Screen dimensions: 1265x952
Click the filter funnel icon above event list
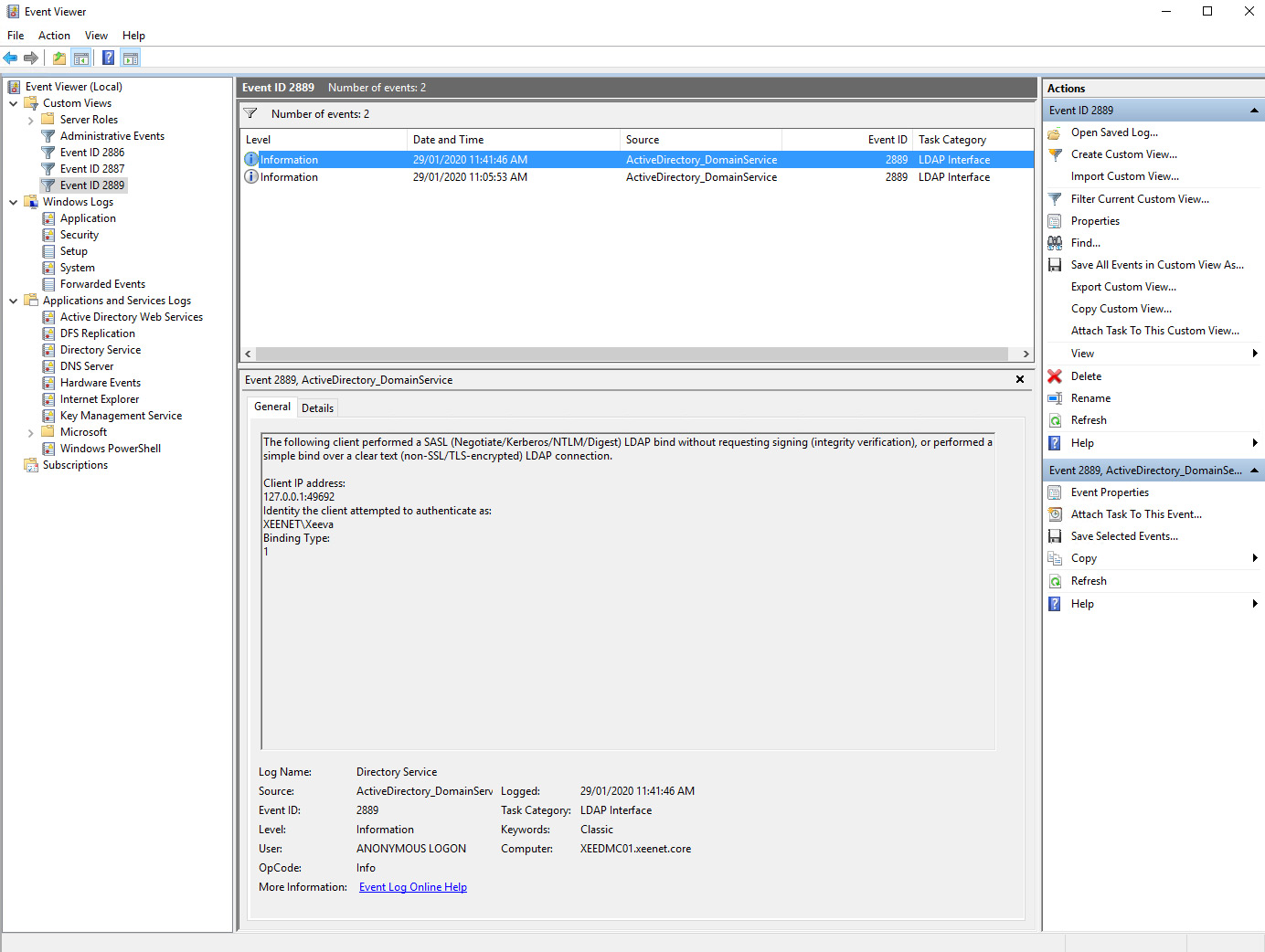250,114
